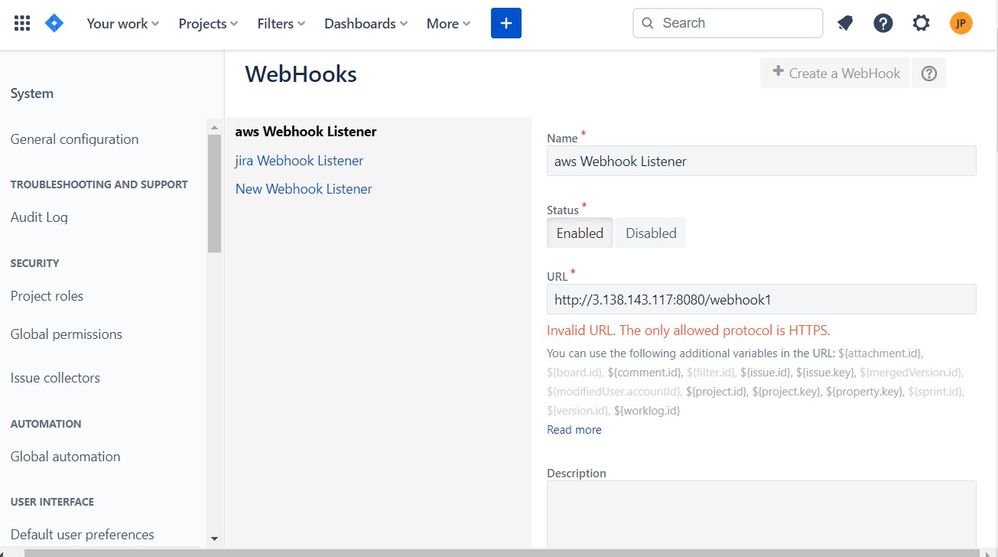
Task: Click Create a WebHook button
Action: point(835,73)
